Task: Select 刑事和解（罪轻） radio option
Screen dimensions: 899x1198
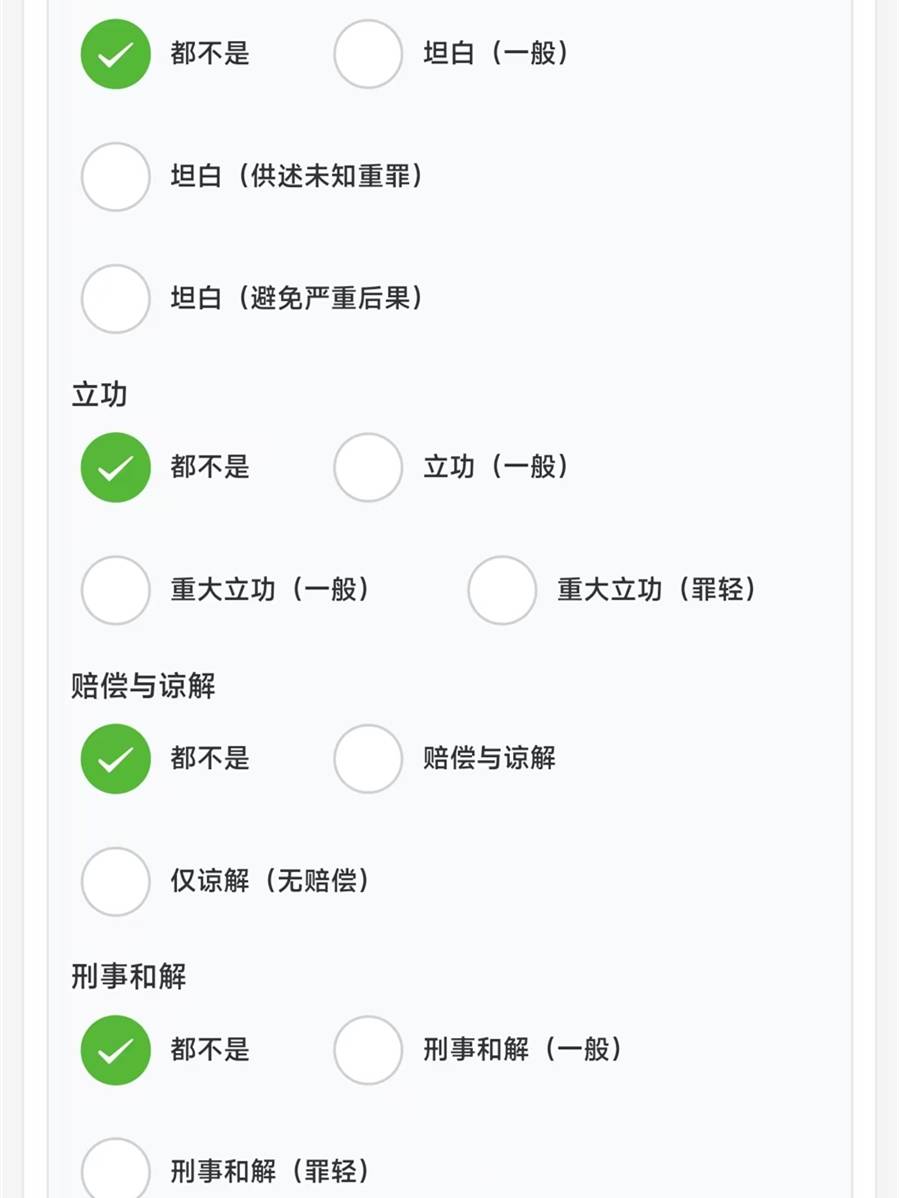Action: tap(116, 1170)
